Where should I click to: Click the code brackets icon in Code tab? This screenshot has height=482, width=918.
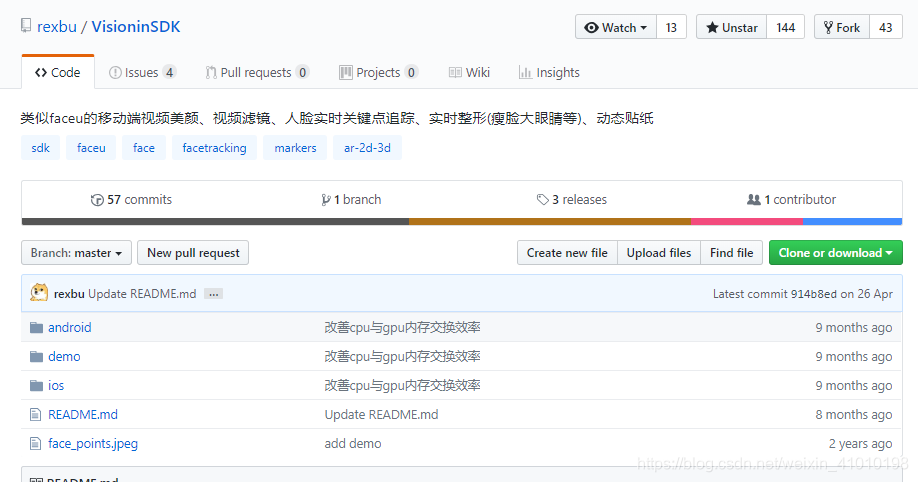41,73
